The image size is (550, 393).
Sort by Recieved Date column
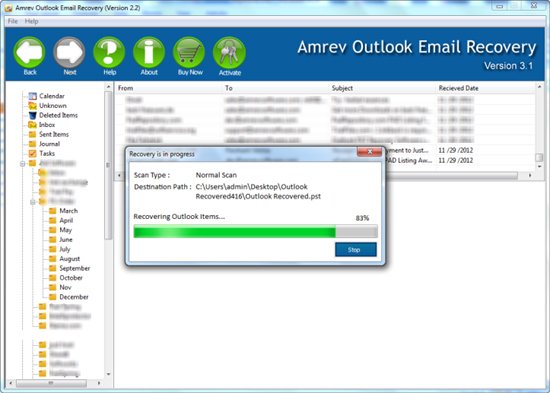pos(486,88)
